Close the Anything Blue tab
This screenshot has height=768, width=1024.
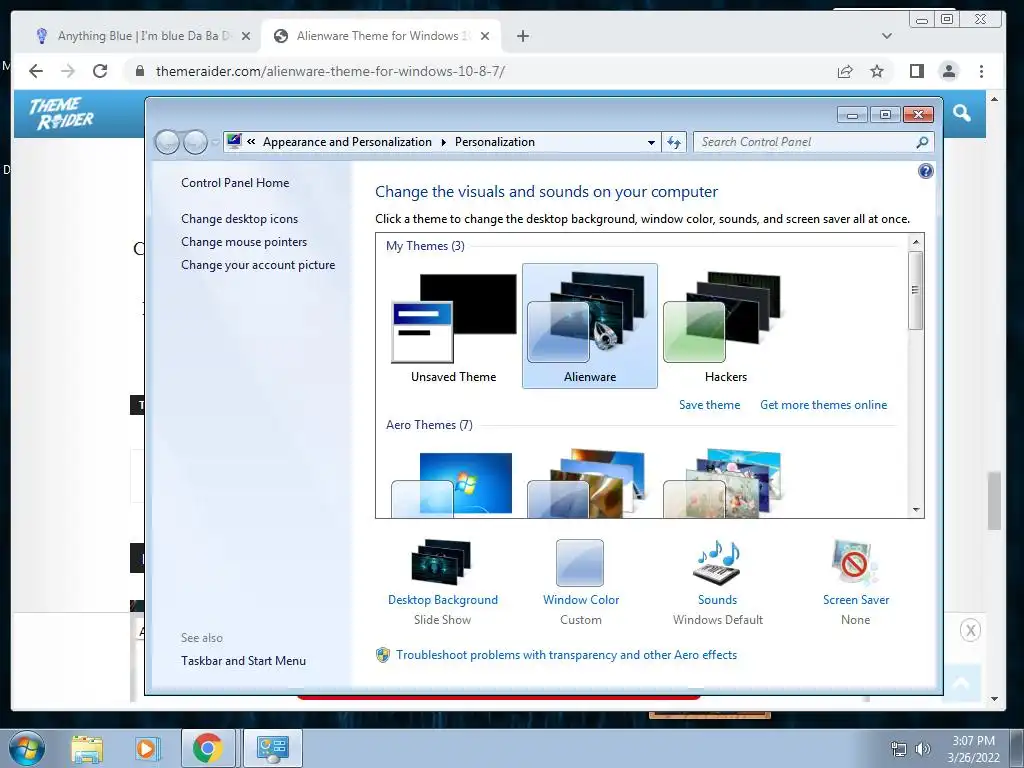246,36
